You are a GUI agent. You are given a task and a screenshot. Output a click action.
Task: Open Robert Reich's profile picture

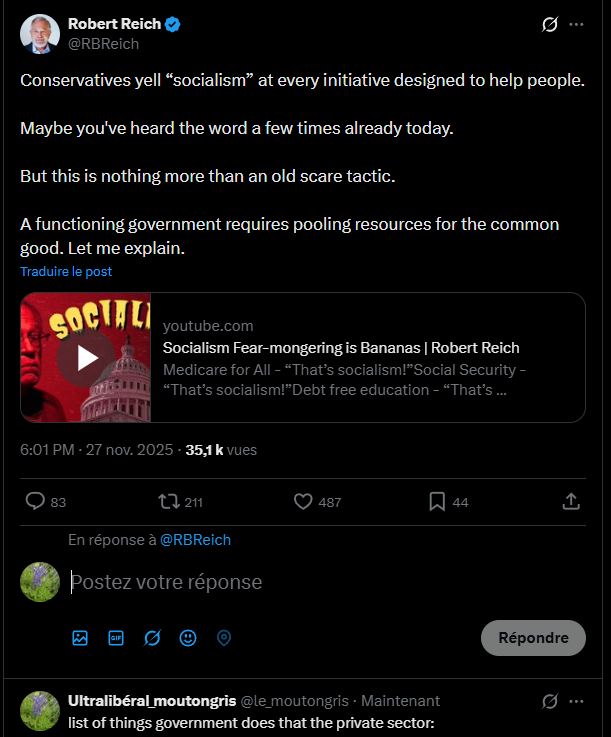(40, 34)
